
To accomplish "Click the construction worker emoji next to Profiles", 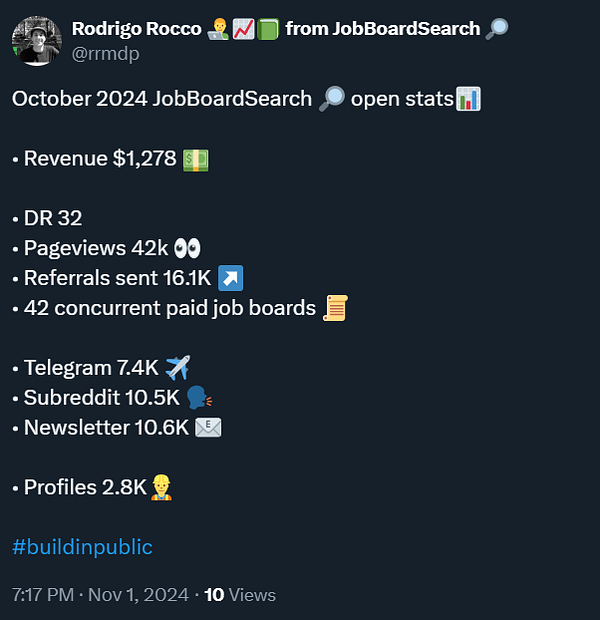I will (x=161, y=488).
